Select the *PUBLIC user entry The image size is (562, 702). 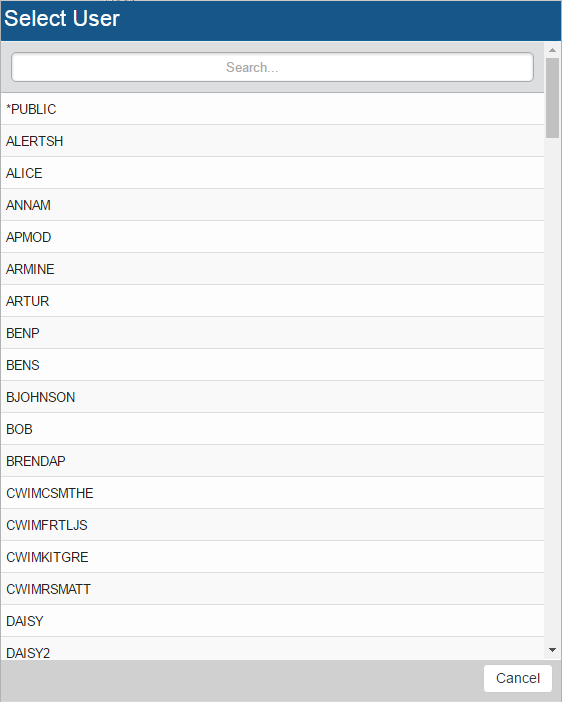pyautogui.click(x=272, y=109)
